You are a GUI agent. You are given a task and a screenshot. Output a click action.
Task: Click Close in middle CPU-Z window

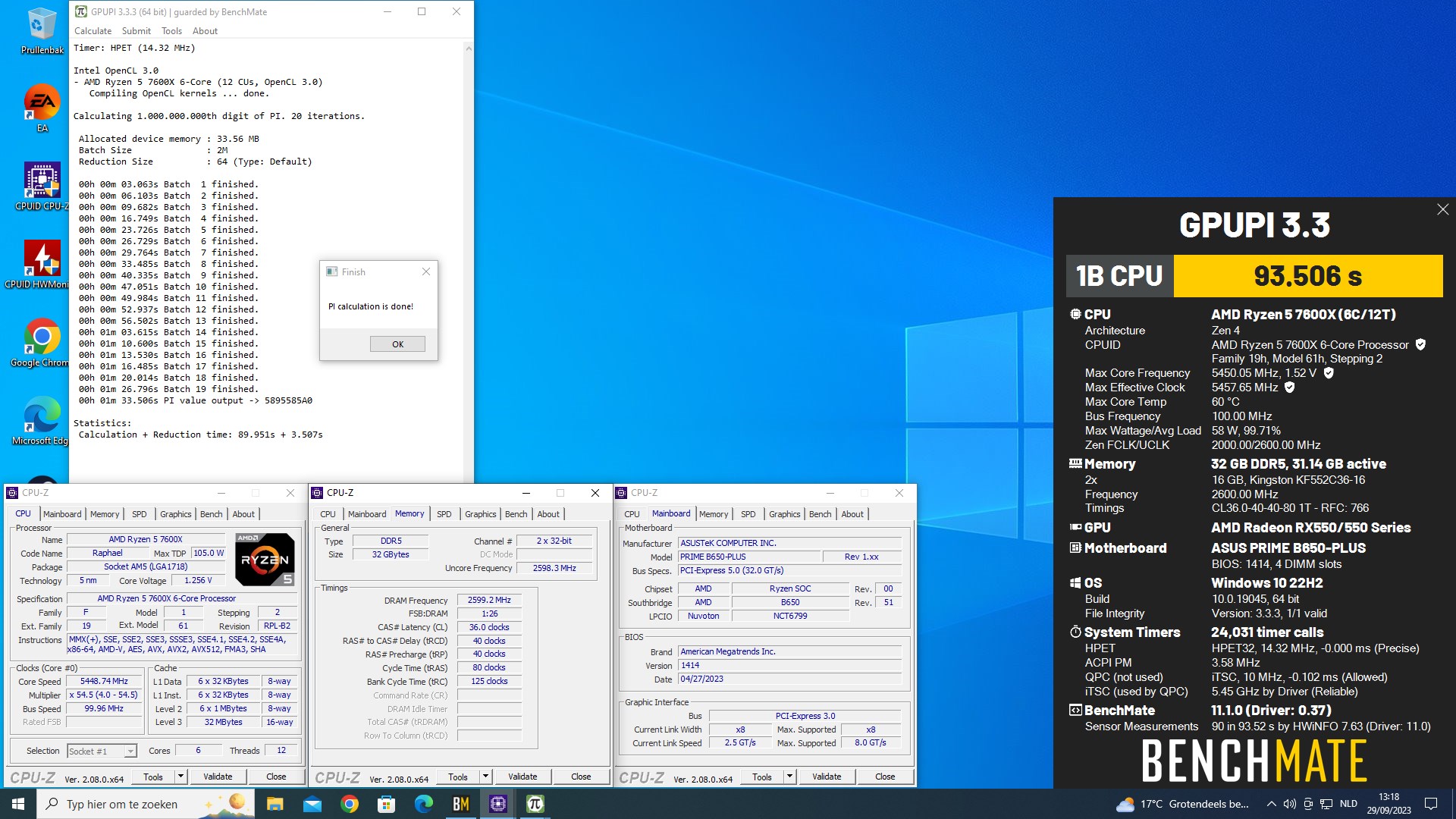click(x=581, y=777)
